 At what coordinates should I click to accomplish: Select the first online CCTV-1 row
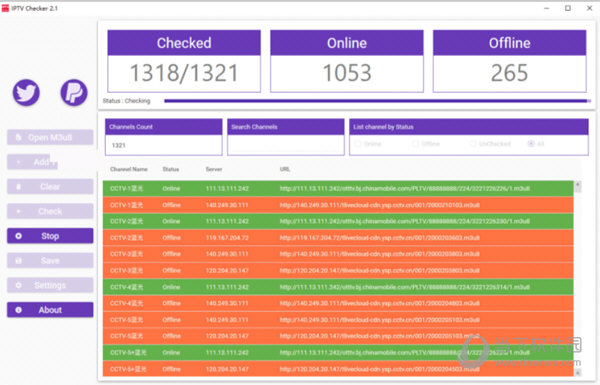click(x=338, y=189)
